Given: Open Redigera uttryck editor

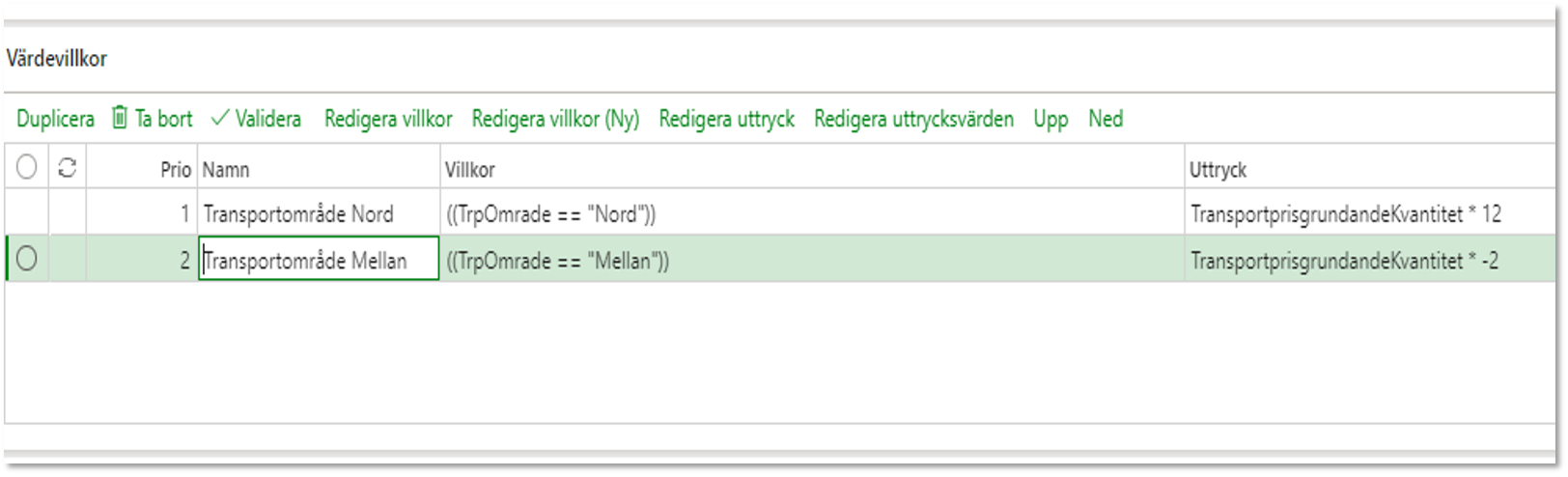Looking at the screenshot, I should [726, 119].
